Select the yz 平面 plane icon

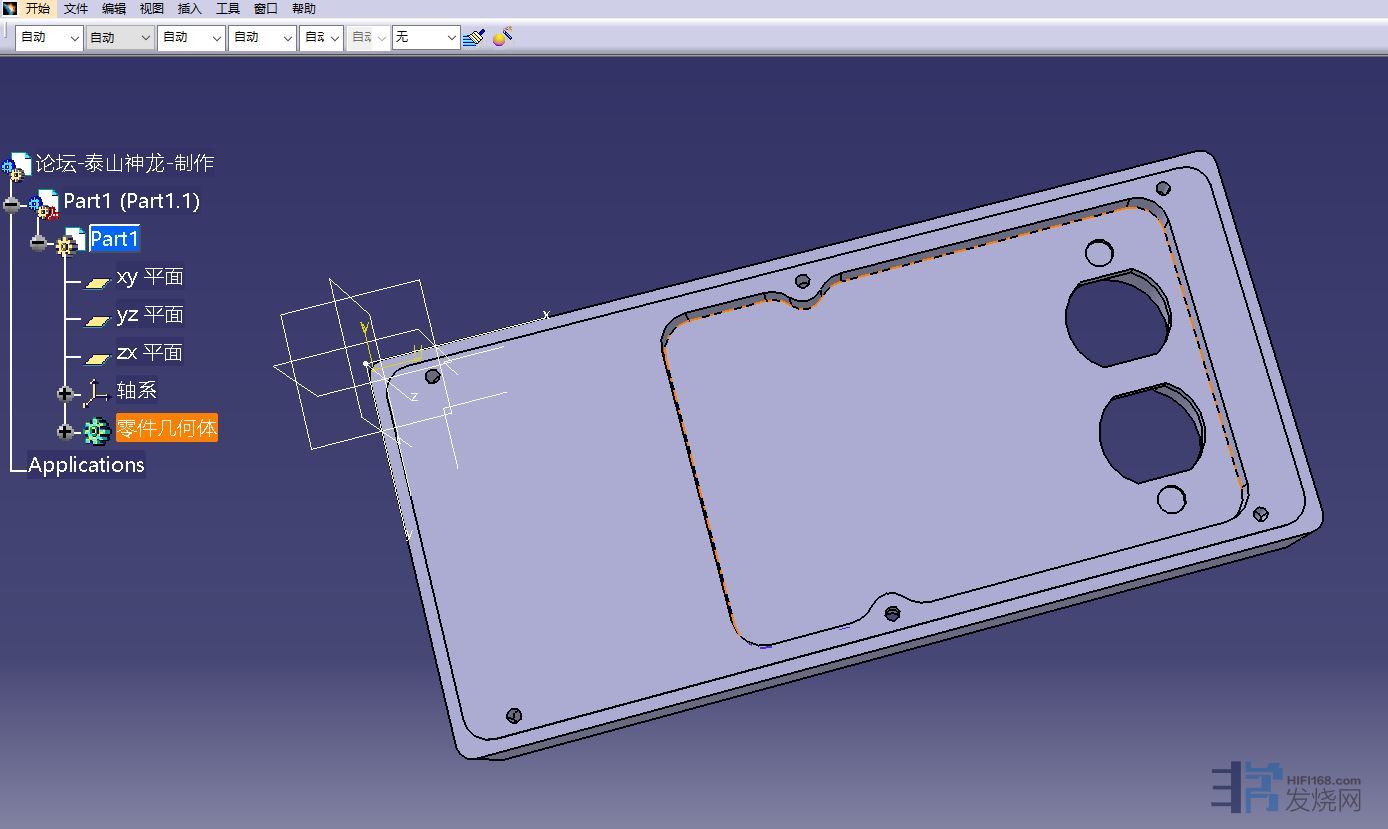click(97, 319)
